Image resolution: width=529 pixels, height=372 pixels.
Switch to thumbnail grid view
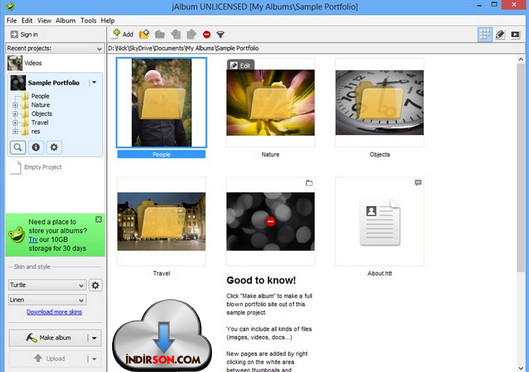tap(485, 34)
